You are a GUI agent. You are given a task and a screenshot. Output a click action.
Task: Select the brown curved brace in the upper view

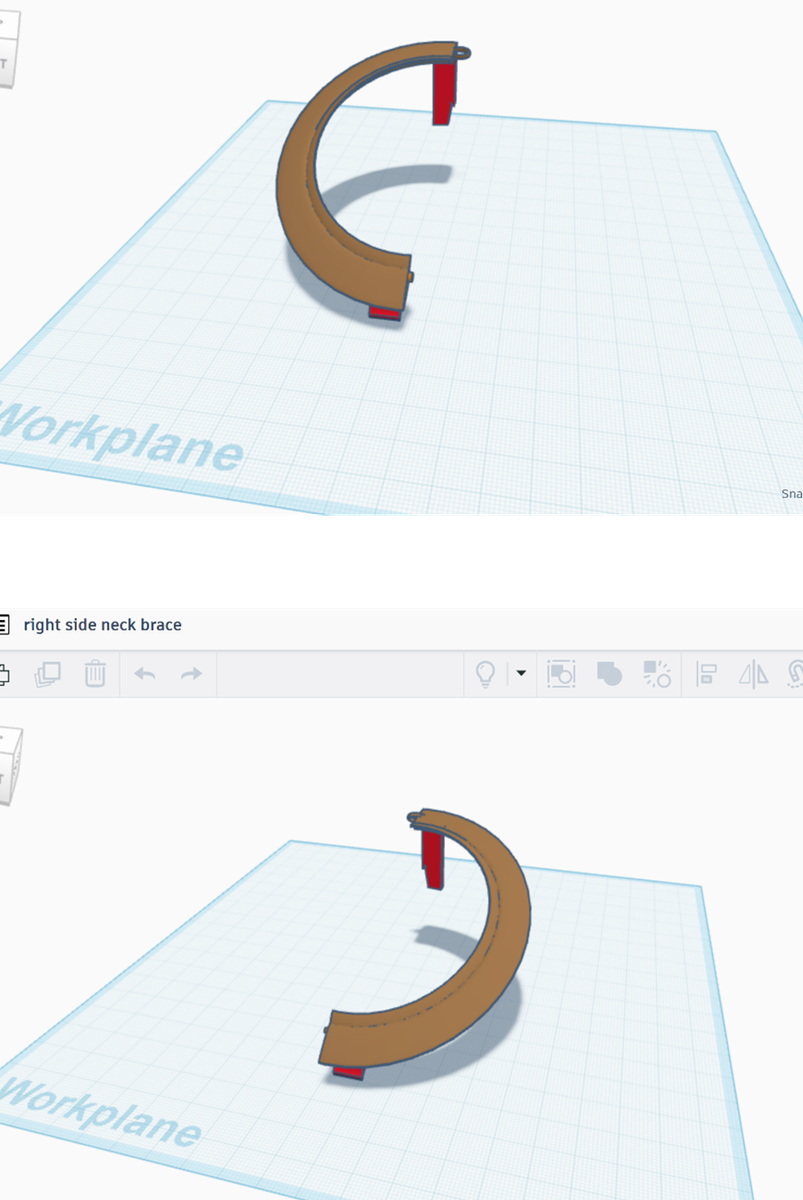point(298,200)
